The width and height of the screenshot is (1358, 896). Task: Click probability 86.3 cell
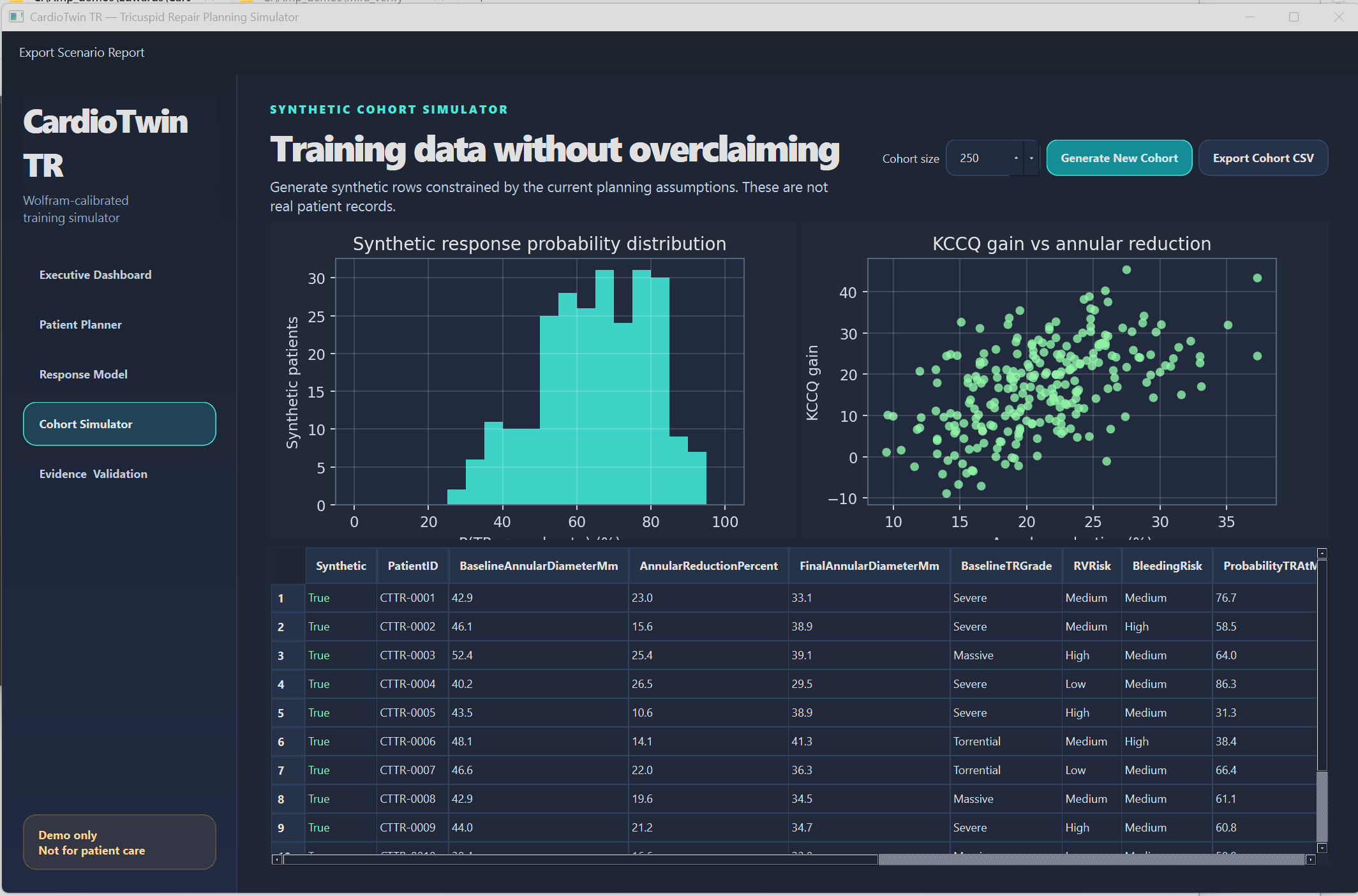tap(1264, 684)
